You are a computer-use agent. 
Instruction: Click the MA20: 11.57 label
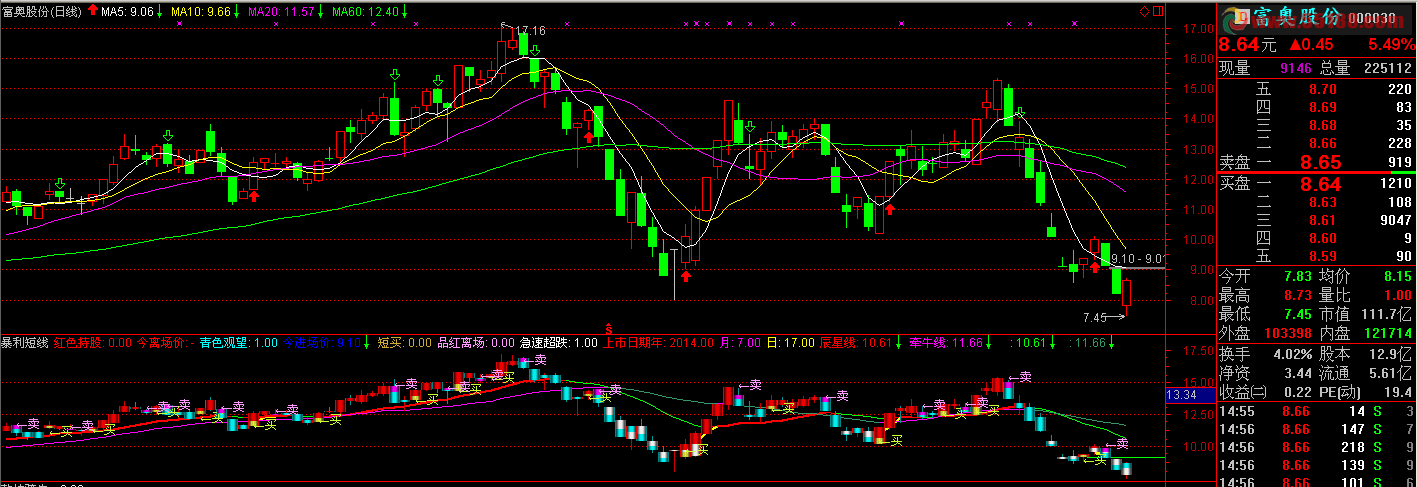(x=282, y=11)
